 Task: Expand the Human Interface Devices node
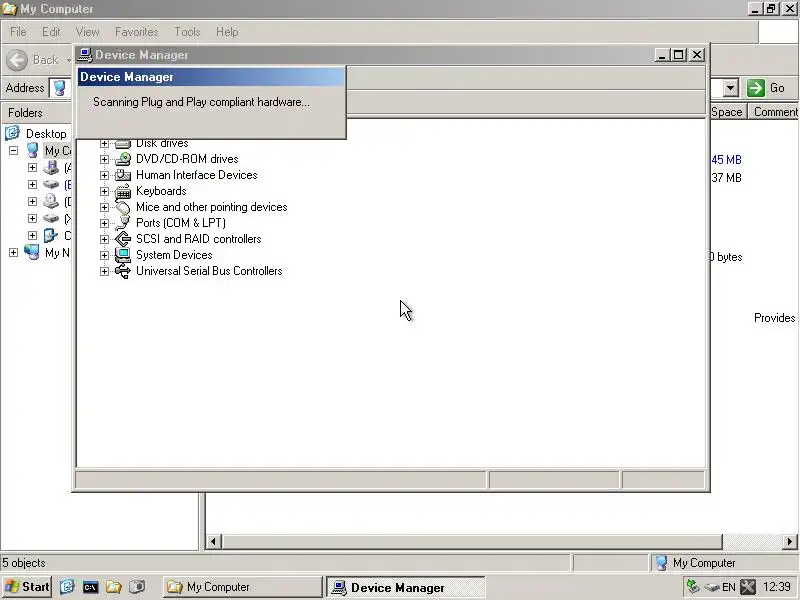pos(104,175)
